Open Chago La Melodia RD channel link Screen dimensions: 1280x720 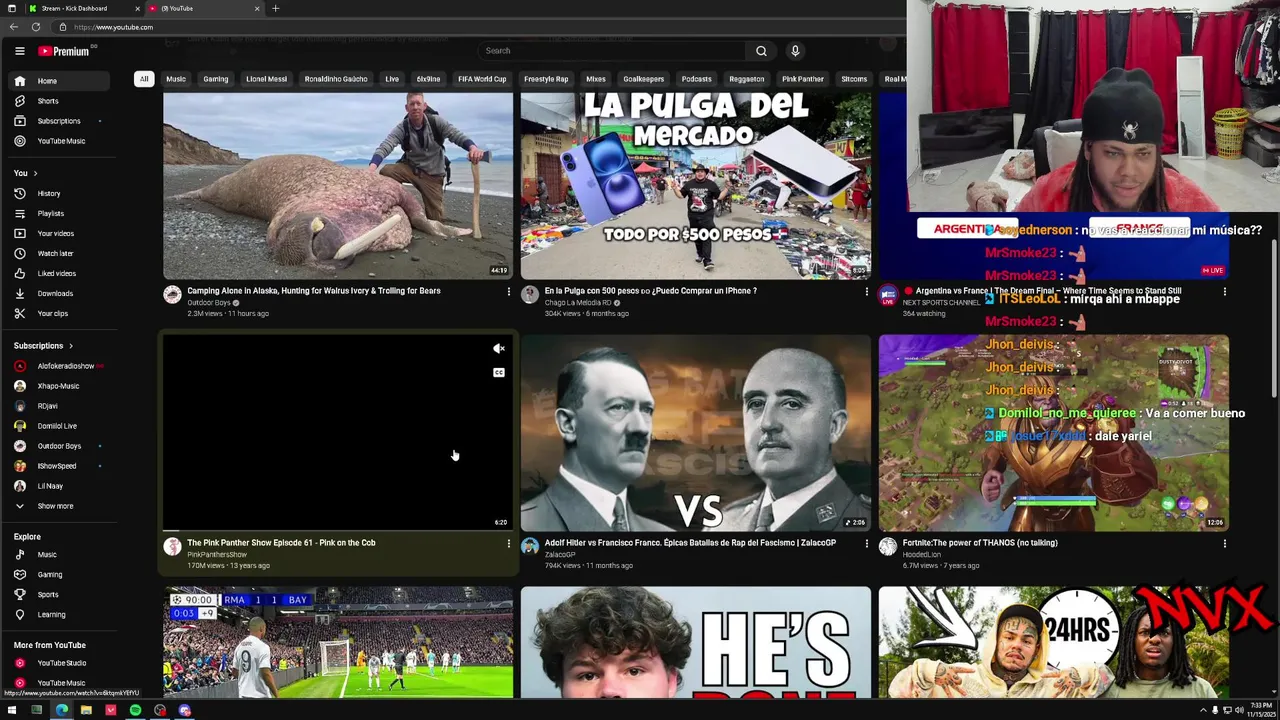pyautogui.click(x=578, y=302)
